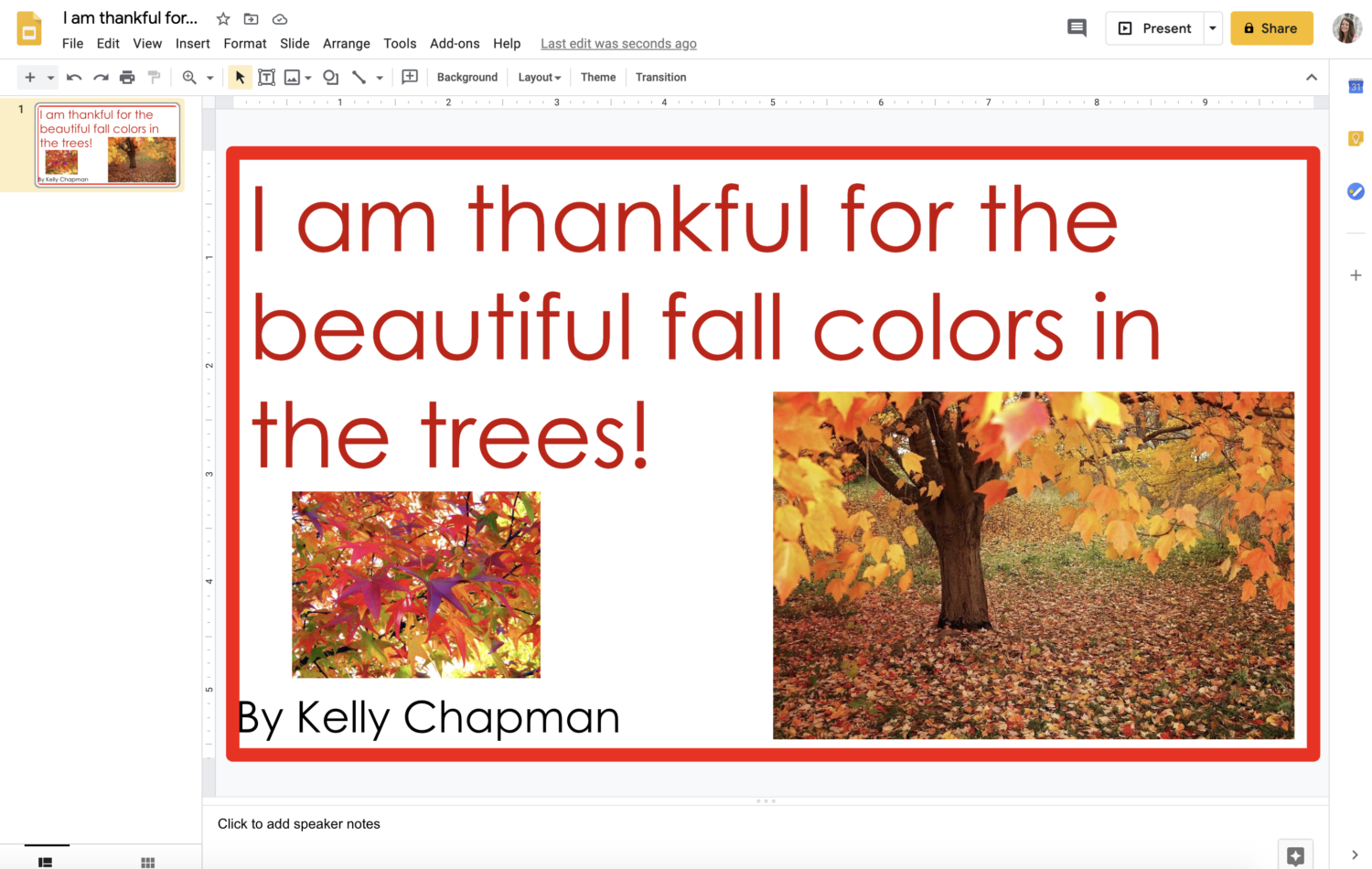Open the Format menu

244,43
